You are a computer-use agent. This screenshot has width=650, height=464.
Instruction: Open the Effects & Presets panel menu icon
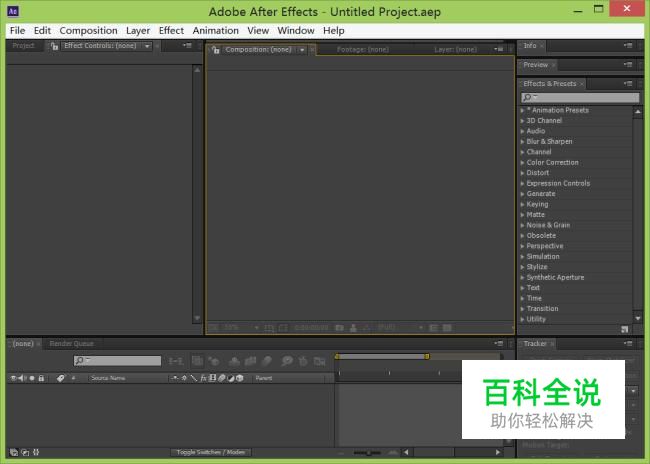628,84
